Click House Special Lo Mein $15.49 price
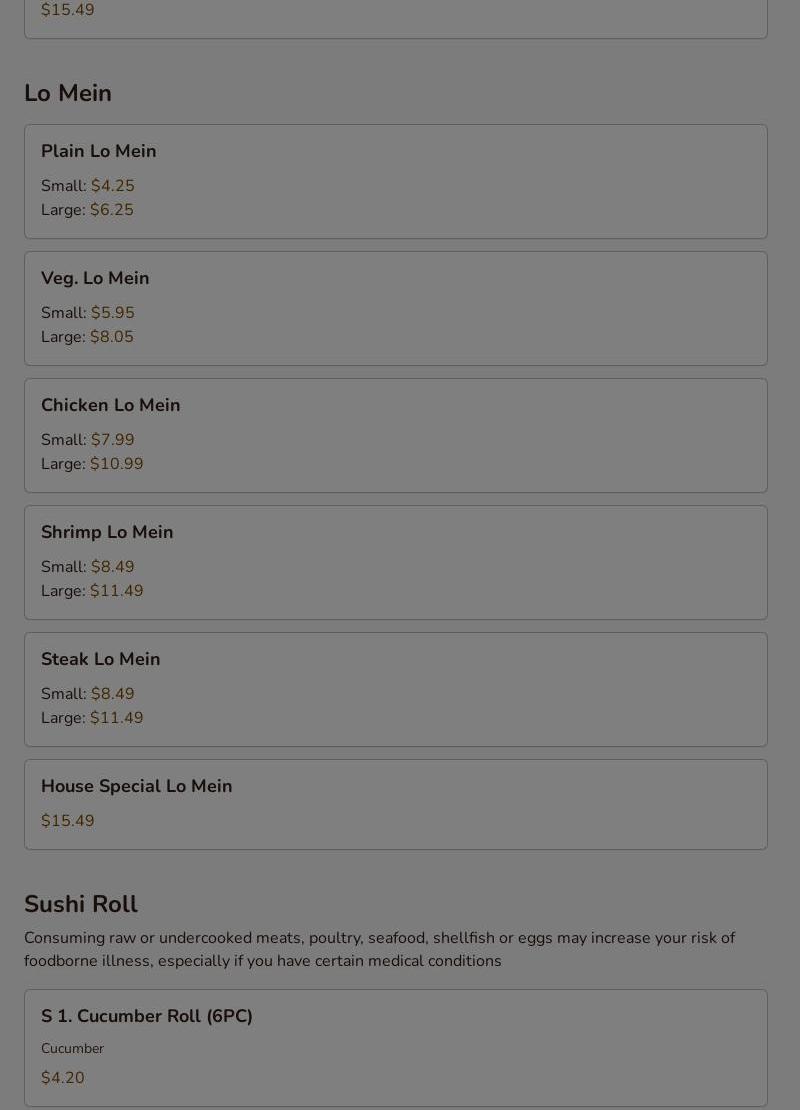The height and width of the screenshot is (1110, 800). pos(67,820)
